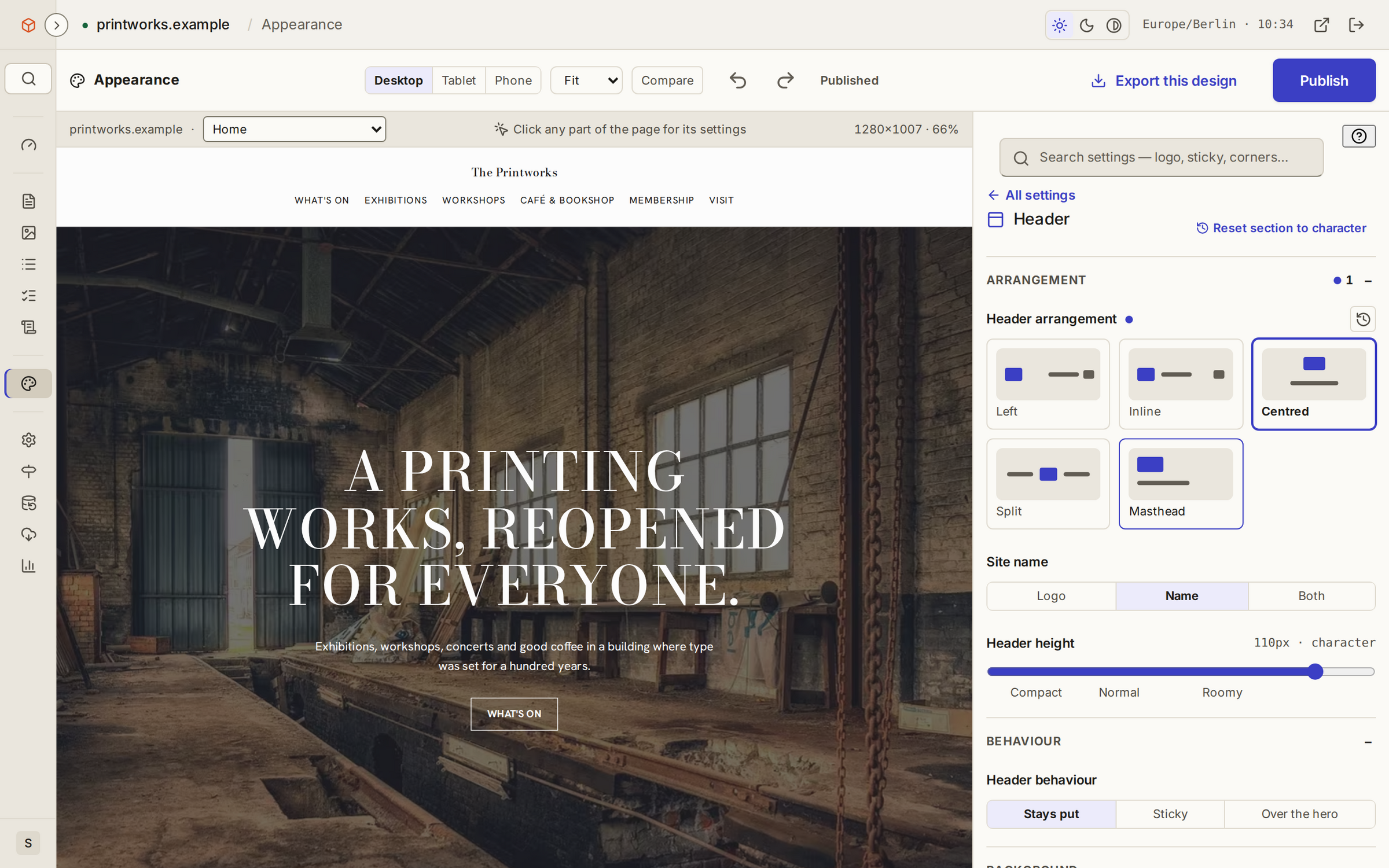Switch preview to Phone
The width and height of the screenshot is (1389, 868).
pos(513,80)
